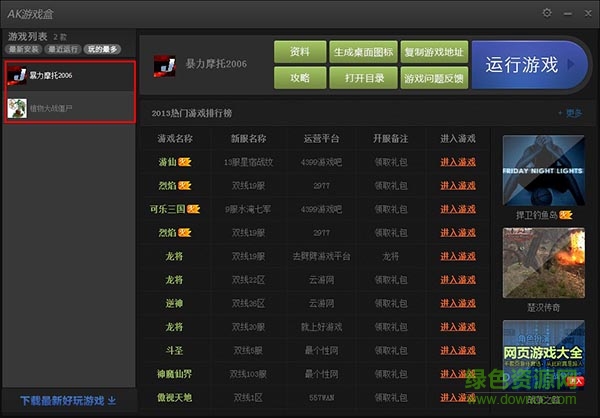This screenshot has height=418, width=600.
Task: Click the 游戏问题反馈 button
Action: click(434, 78)
